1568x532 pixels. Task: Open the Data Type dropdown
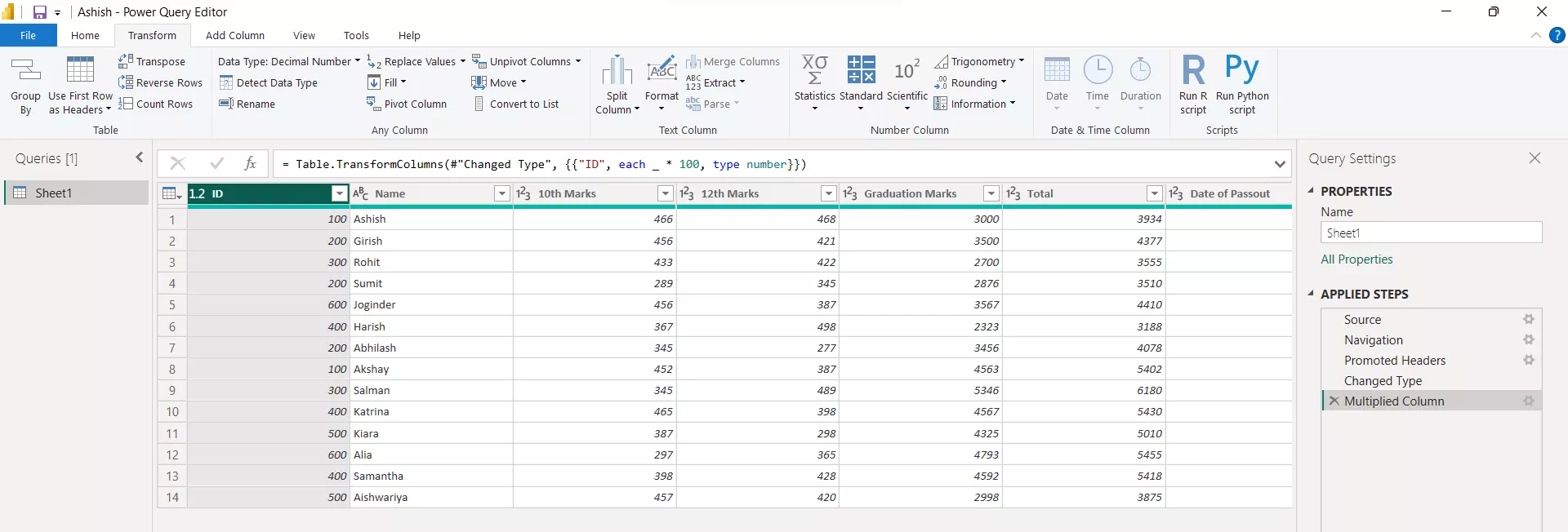[x=289, y=61]
